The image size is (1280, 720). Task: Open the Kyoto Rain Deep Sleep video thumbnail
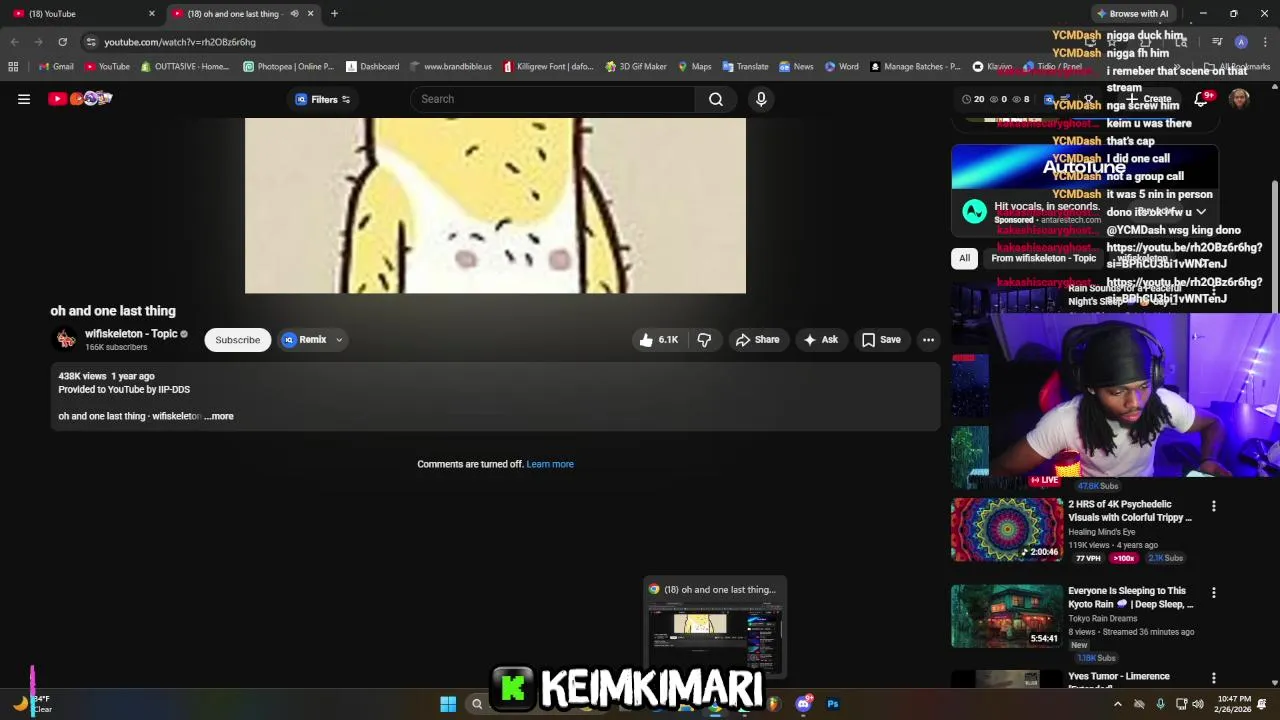click(x=1007, y=616)
